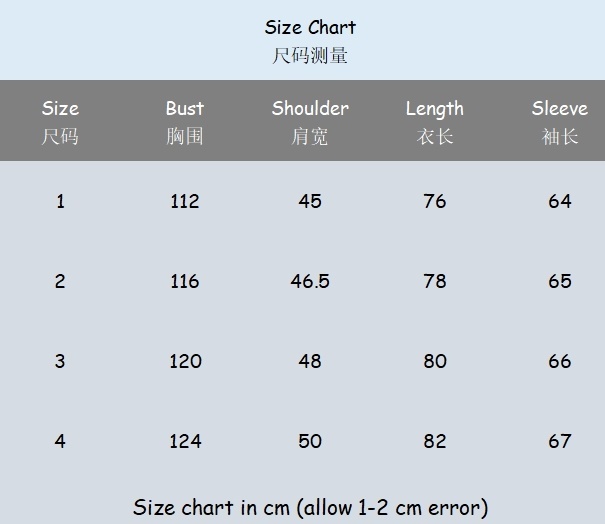Click the Shoulder column header
This screenshot has width=605, height=524.
coord(310,109)
